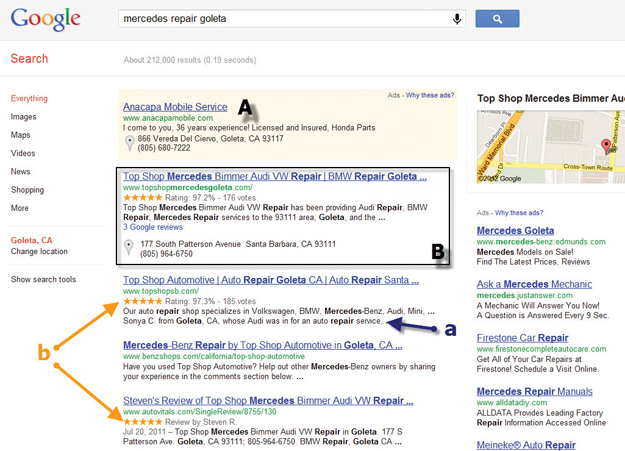
Task: Open Steven's Review of Top Shop result
Action: 268,400
